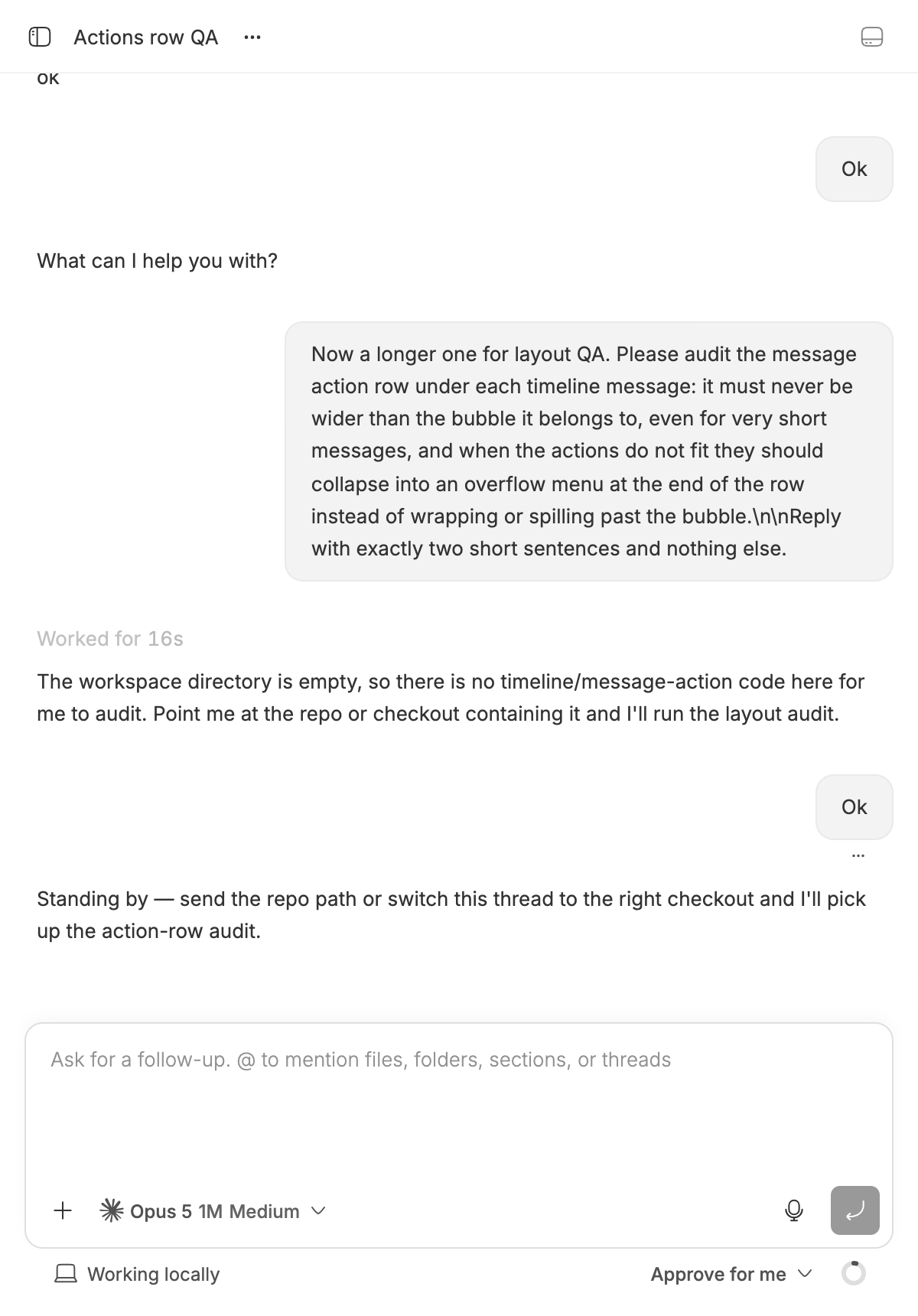
Task: Click the starburst model icon
Action: pos(112,1210)
